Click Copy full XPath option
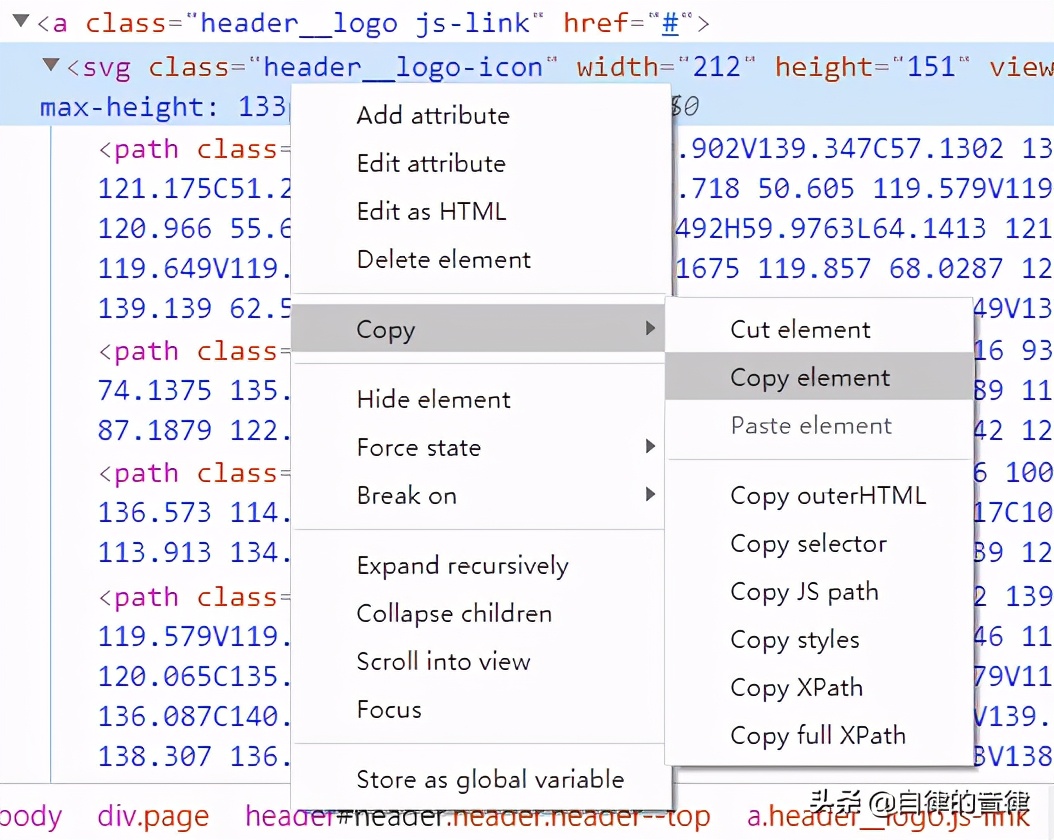Screen dimensions: 1054x840 [817, 735]
